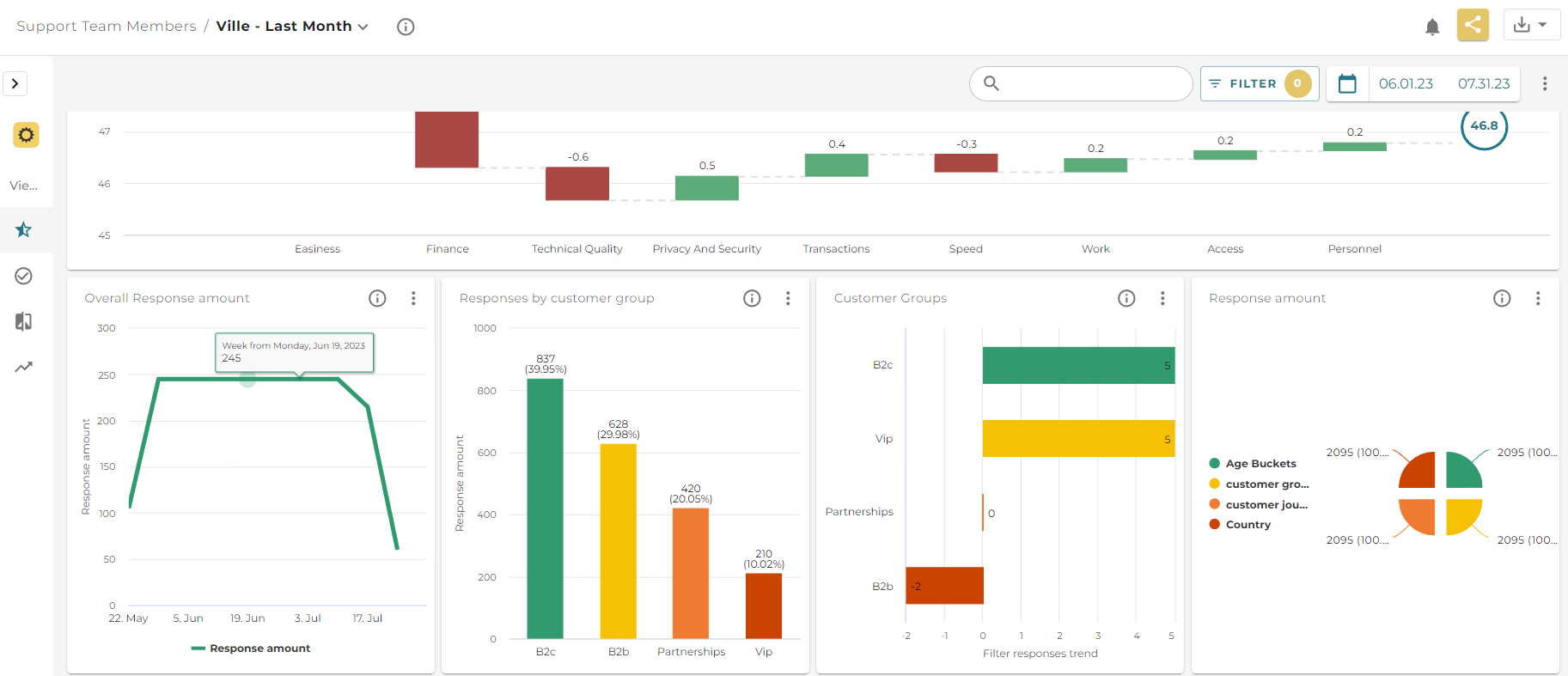Click the green pie quadrant
Screen dimensions: 1568x676
(x=1461, y=472)
